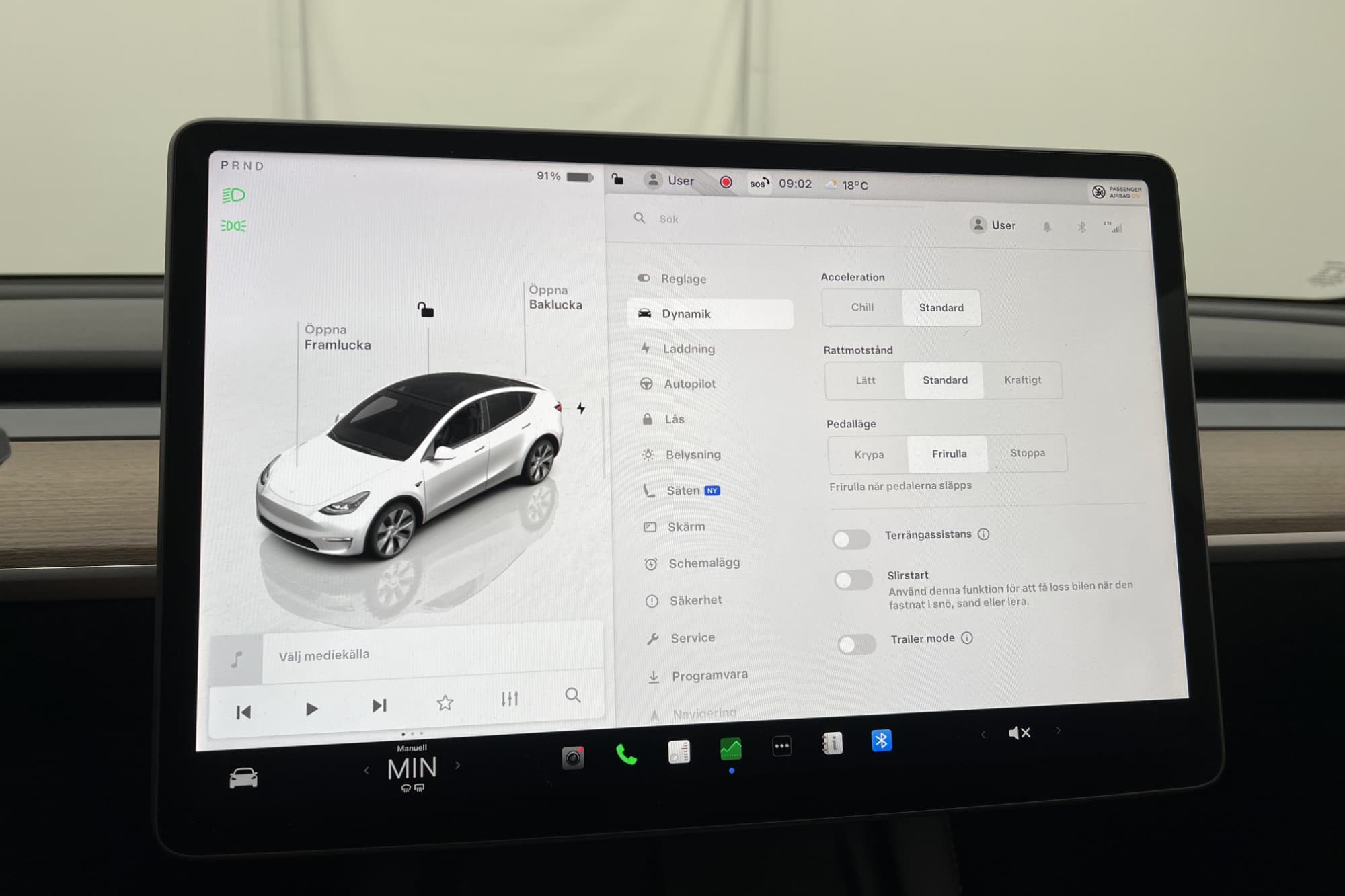Viewport: 1345px width, 896px height.
Task: Tap the padlock icon in the status bar
Action: click(617, 179)
